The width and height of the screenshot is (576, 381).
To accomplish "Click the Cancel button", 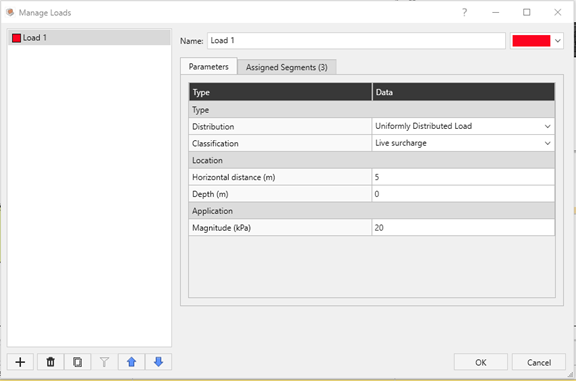I will coord(539,362).
